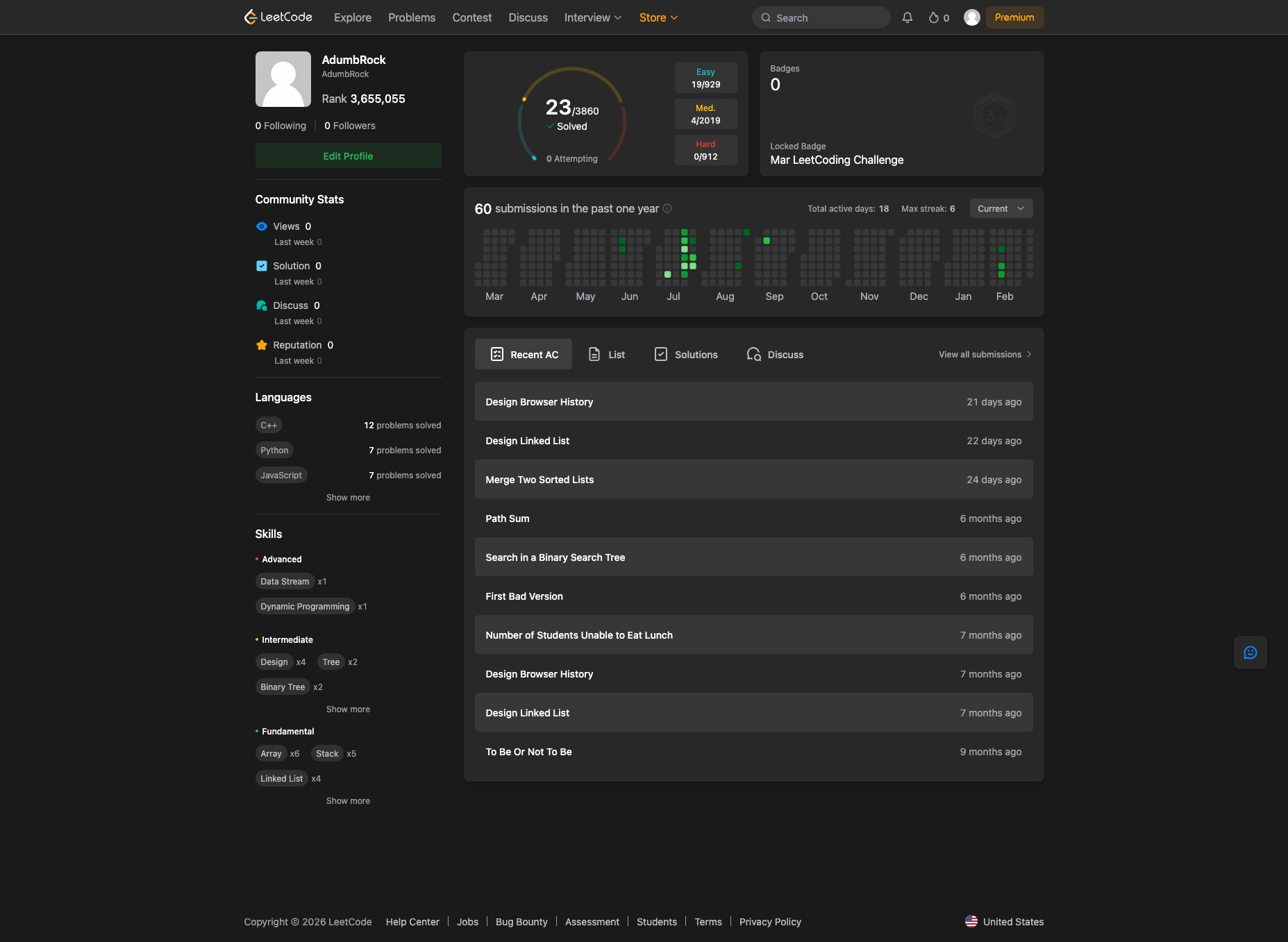Open Search in a Binary Search Tree
This screenshot has height=942, width=1288.
point(754,557)
